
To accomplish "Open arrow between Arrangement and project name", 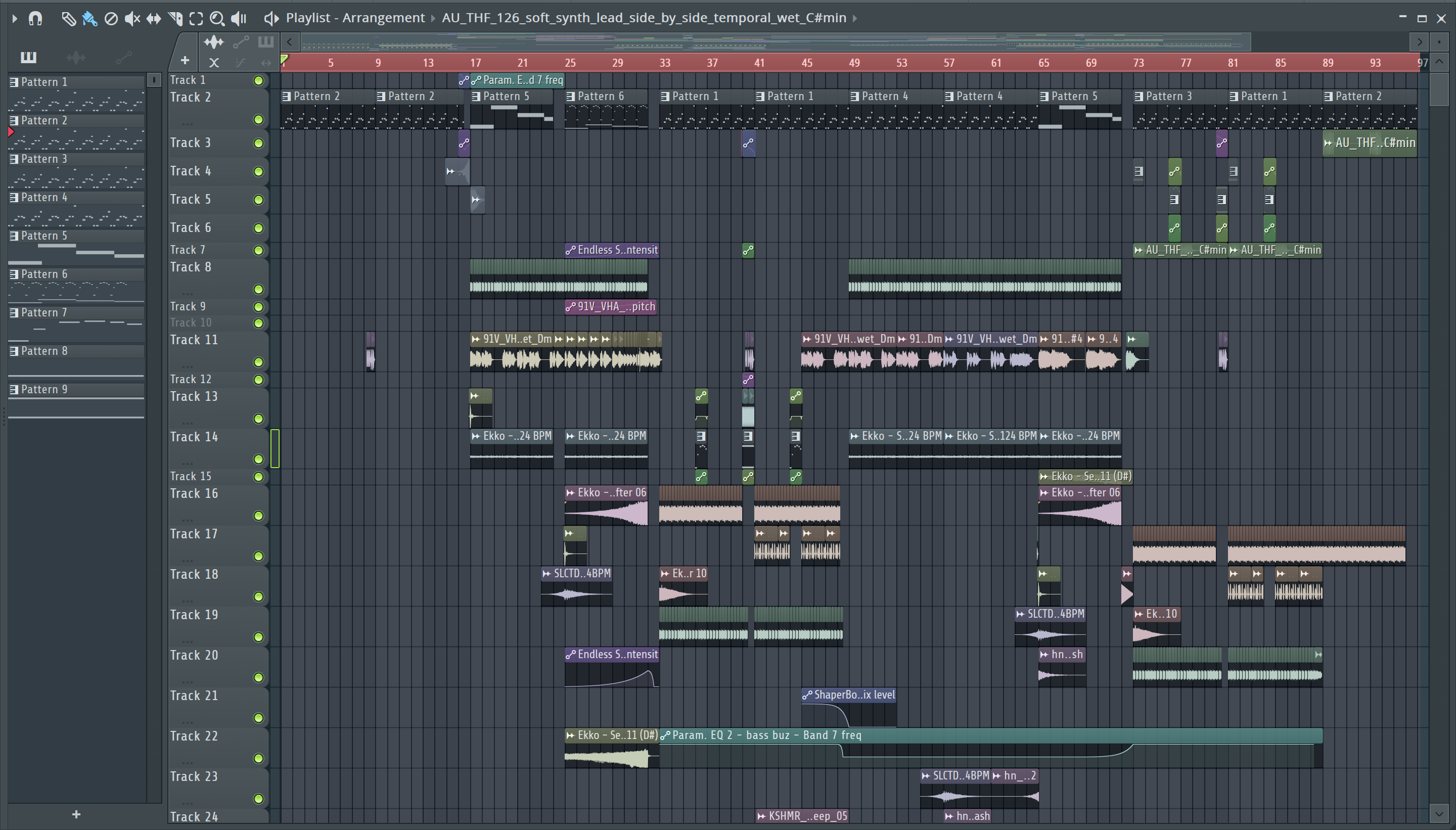I will tap(433, 18).
